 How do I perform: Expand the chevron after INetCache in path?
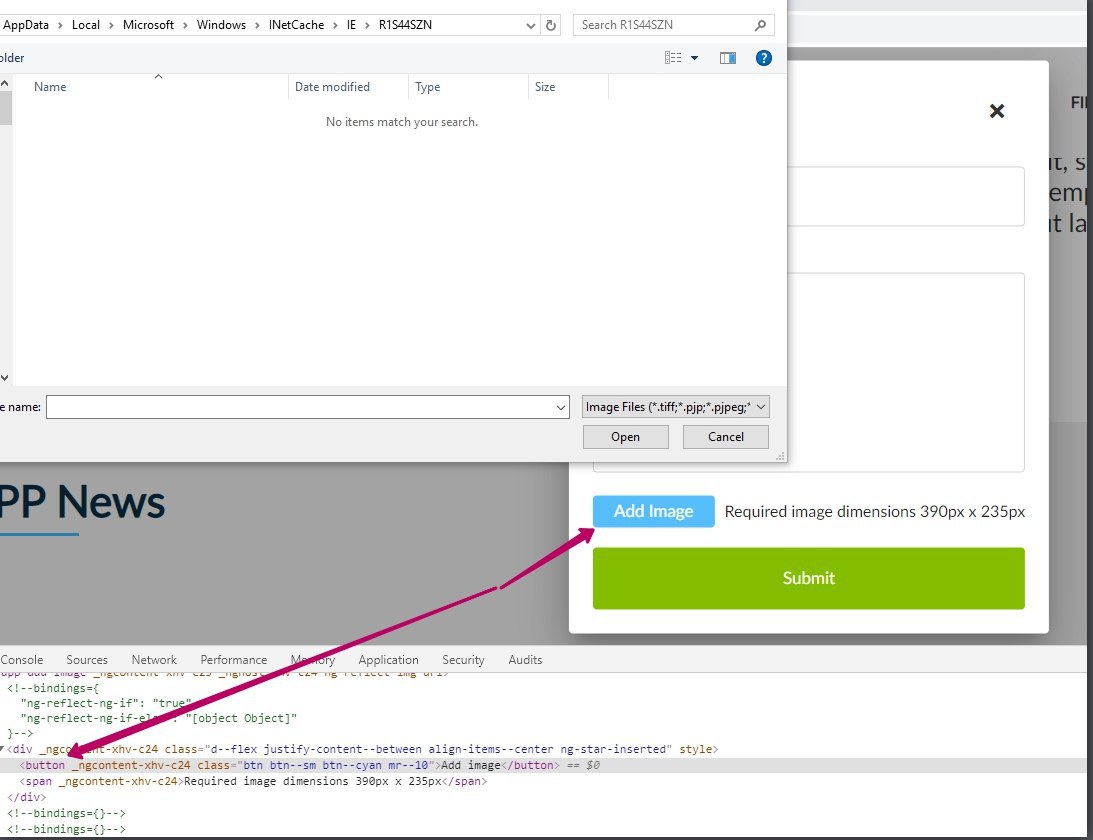coord(335,26)
